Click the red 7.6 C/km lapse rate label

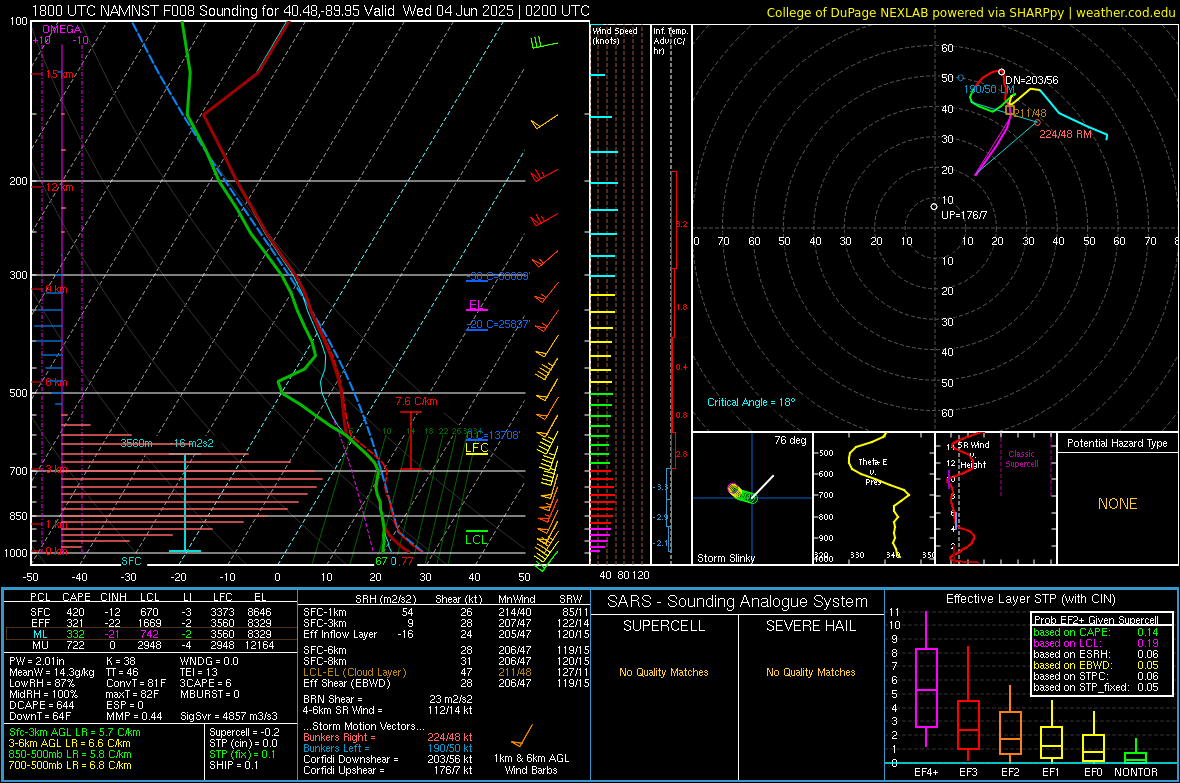416,401
